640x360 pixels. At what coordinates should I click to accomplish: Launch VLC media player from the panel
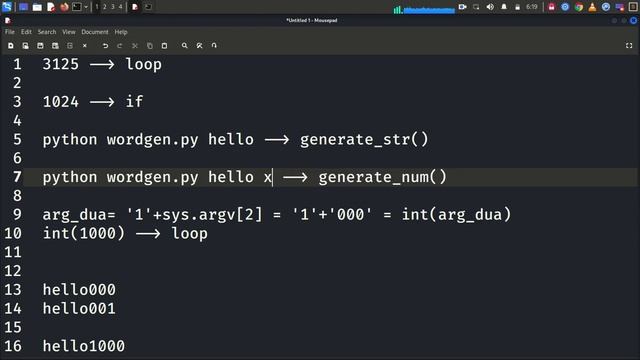(592, 7)
